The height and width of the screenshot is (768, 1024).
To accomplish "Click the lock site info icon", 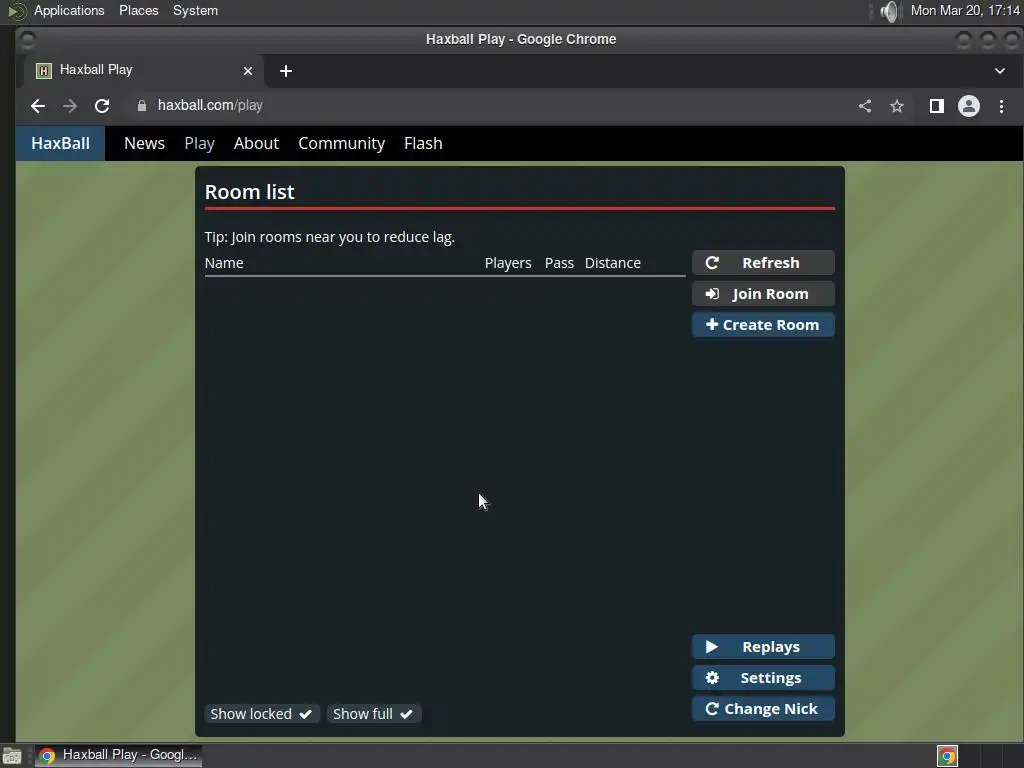I will pos(142,106).
